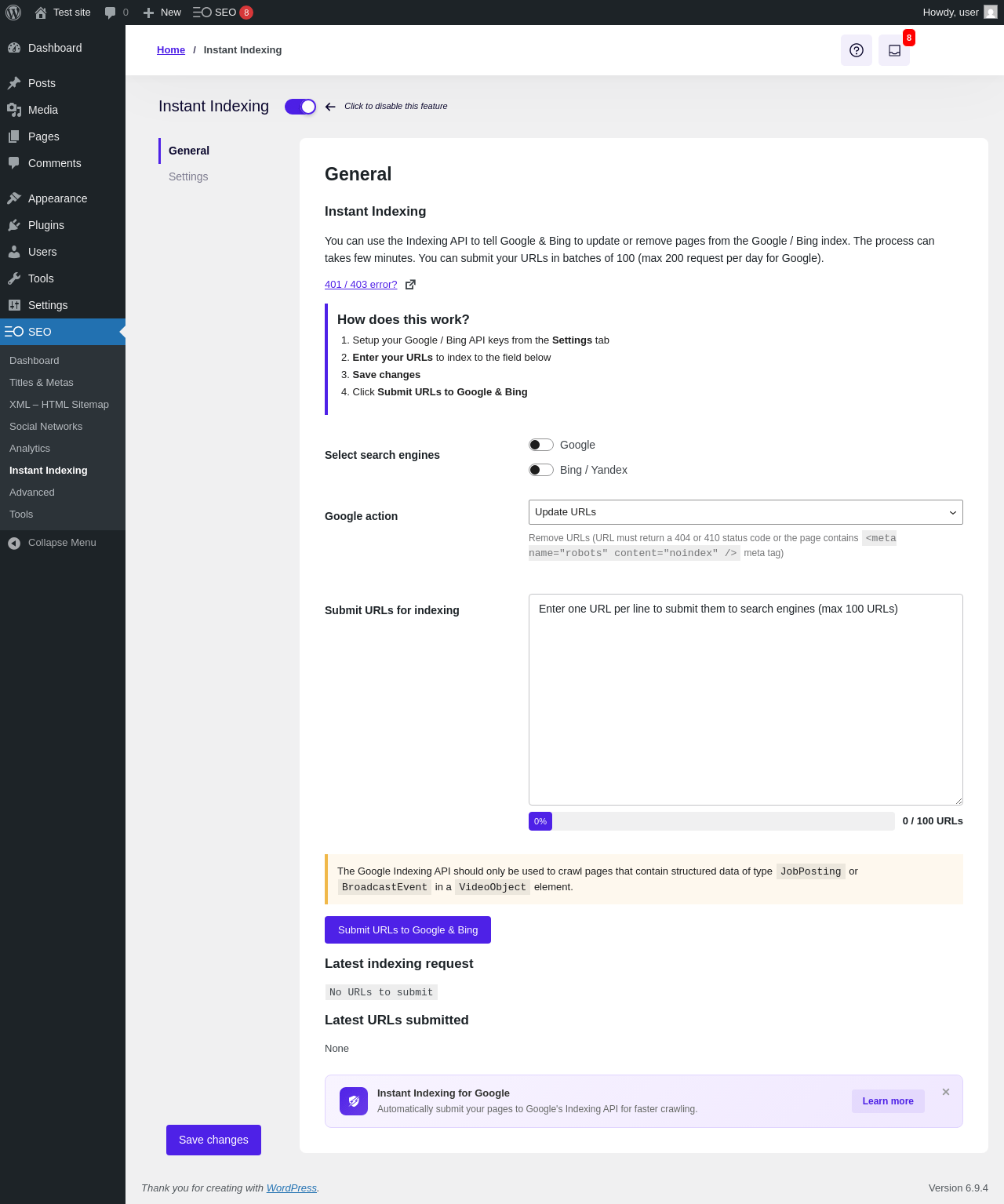Enable the Google search engine toggle
The height and width of the screenshot is (1204, 1004).
click(x=541, y=445)
